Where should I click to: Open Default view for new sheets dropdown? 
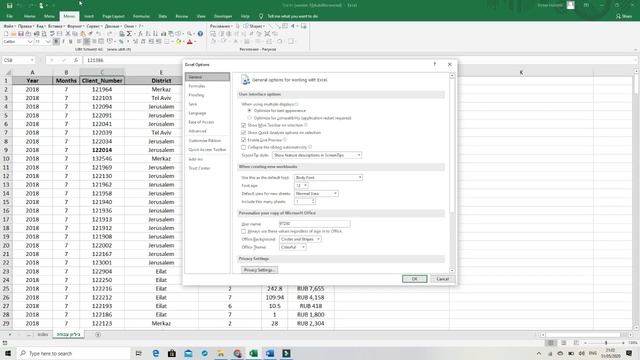(x=316, y=193)
